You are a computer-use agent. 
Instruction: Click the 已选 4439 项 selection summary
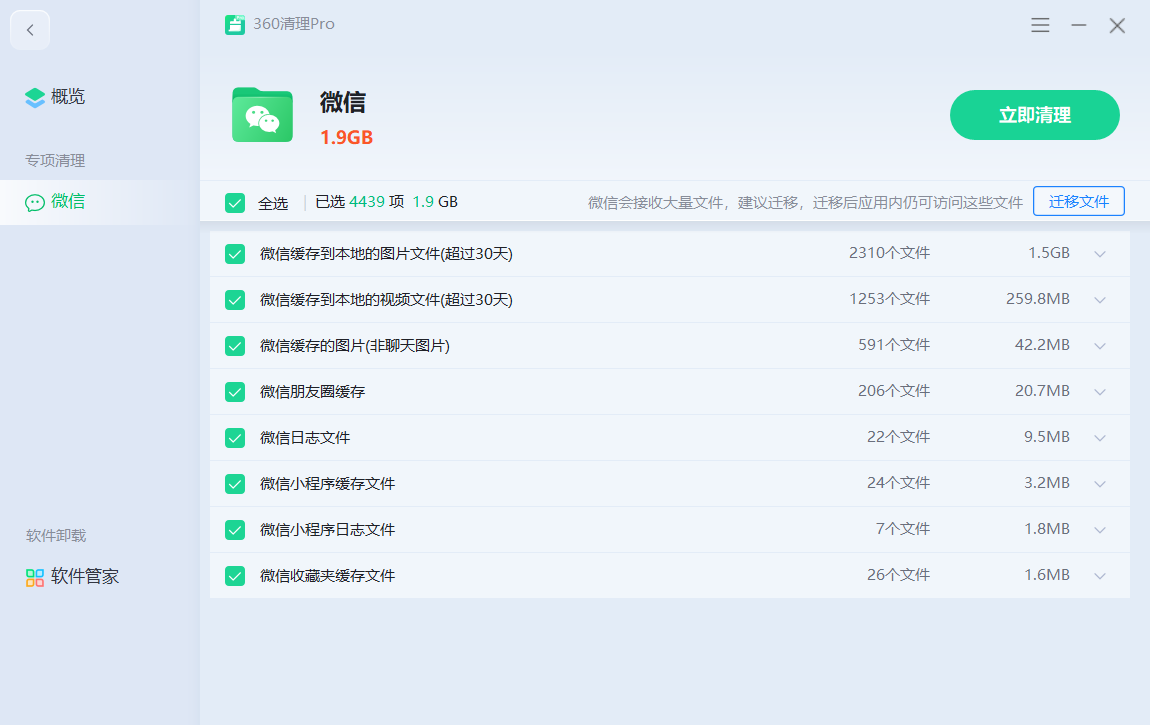(x=359, y=202)
